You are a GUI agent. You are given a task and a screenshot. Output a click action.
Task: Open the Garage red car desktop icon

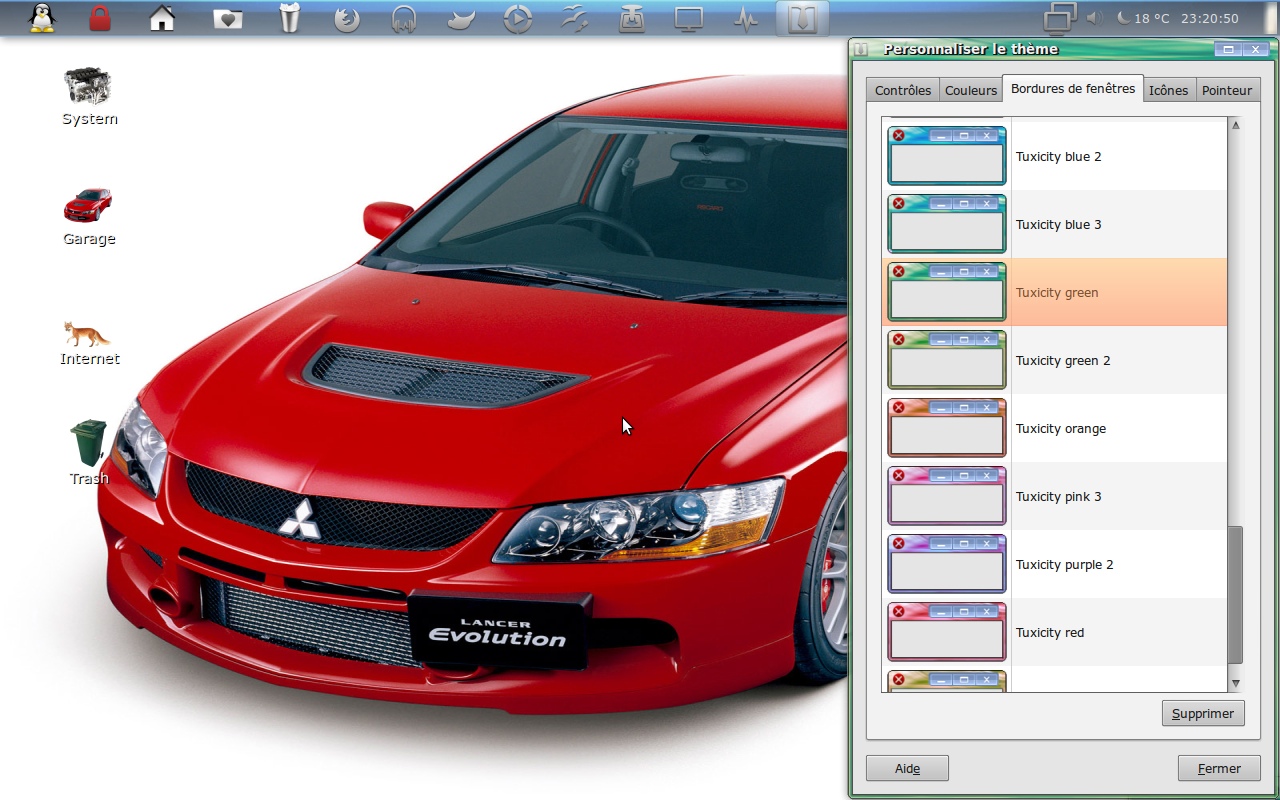(x=89, y=217)
